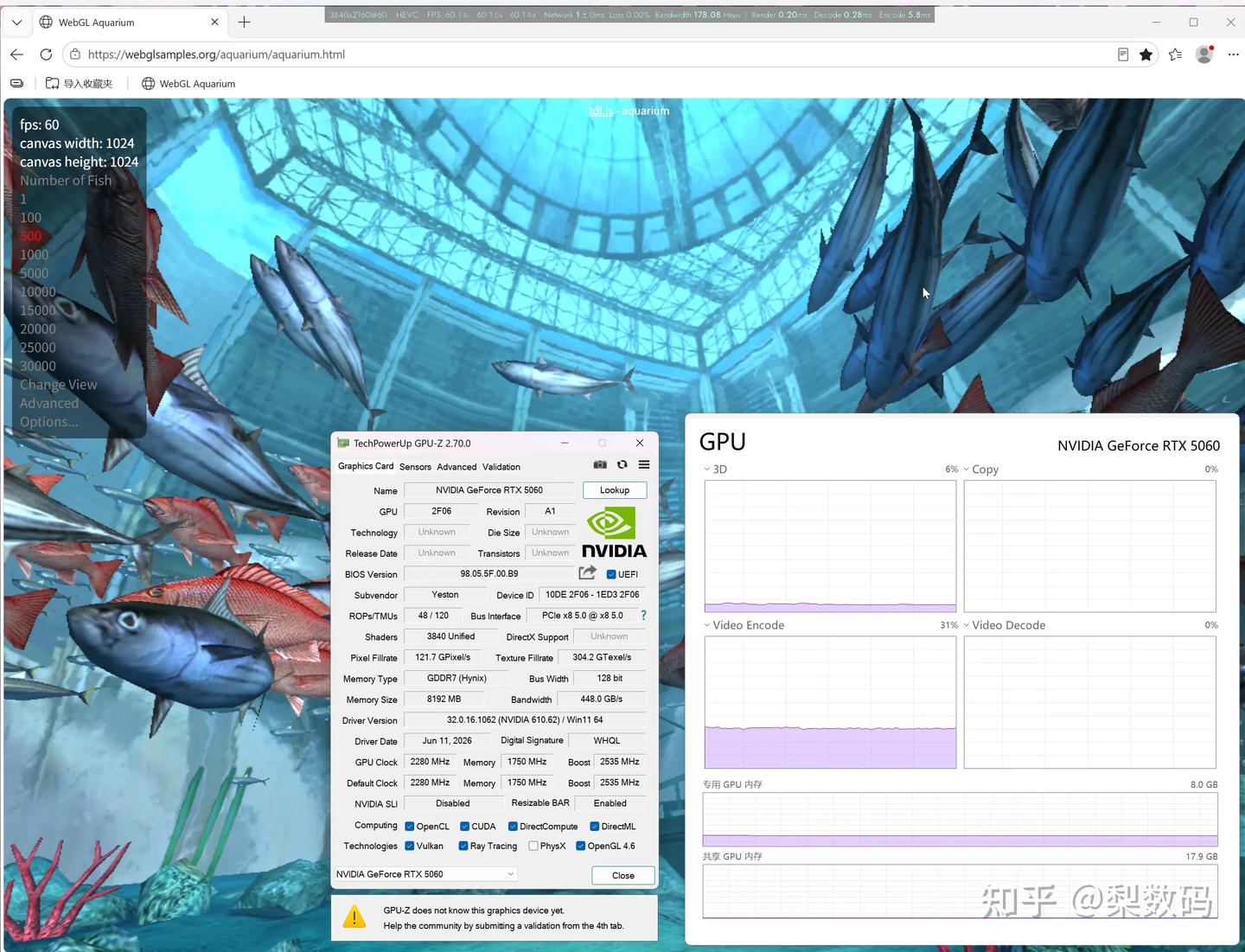
Task: Switch to the Validation tab
Action: 501,467
